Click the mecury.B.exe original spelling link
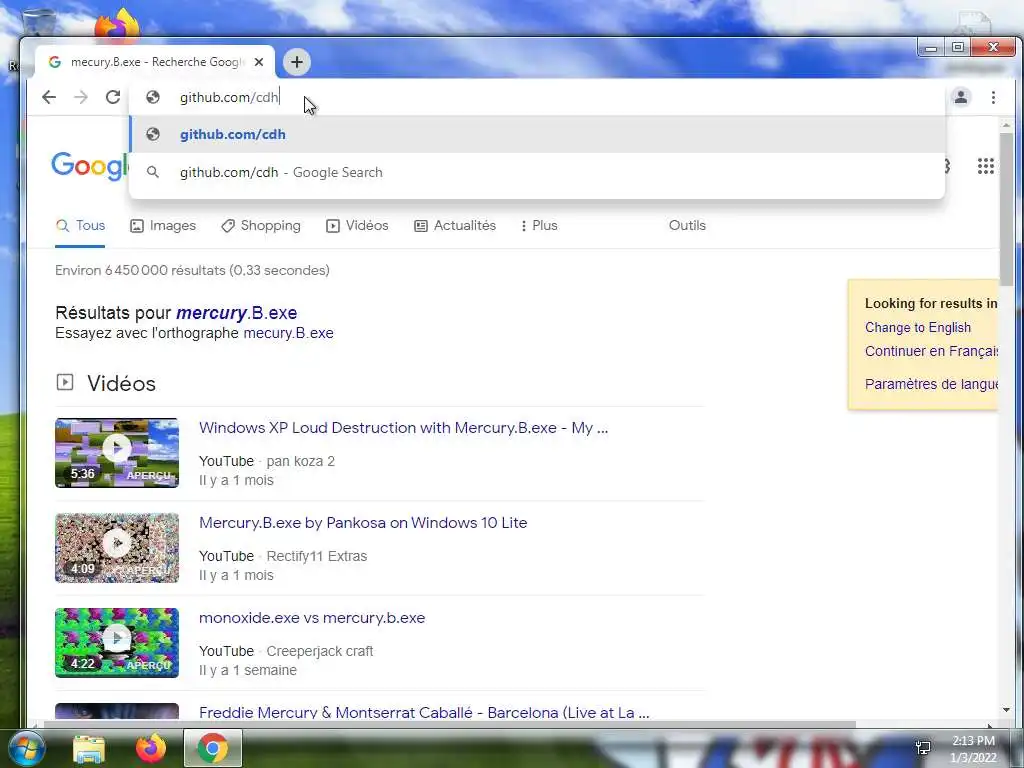This screenshot has width=1024, height=768. click(288, 333)
